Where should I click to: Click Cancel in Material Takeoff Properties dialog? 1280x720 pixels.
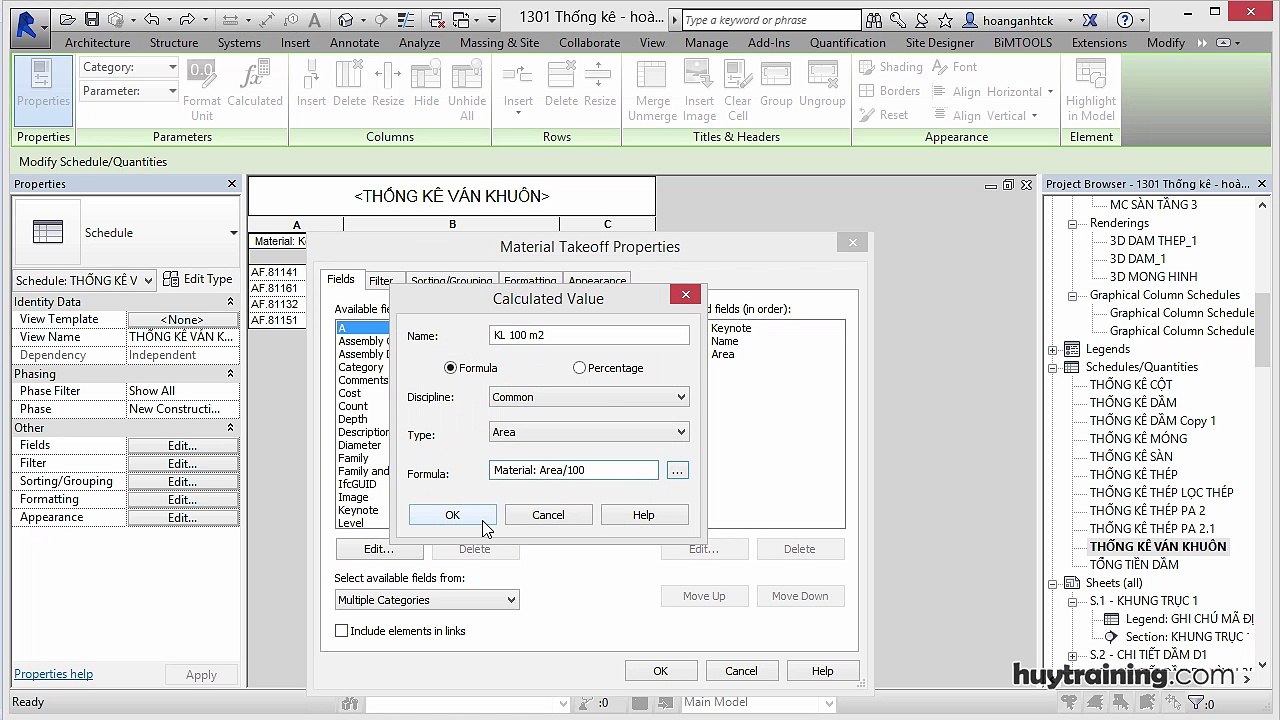pyautogui.click(x=741, y=671)
